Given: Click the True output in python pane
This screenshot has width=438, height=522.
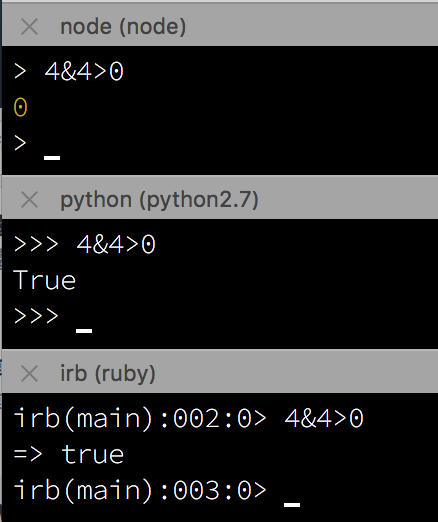Looking at the screenshot, I should coord(45,280).
